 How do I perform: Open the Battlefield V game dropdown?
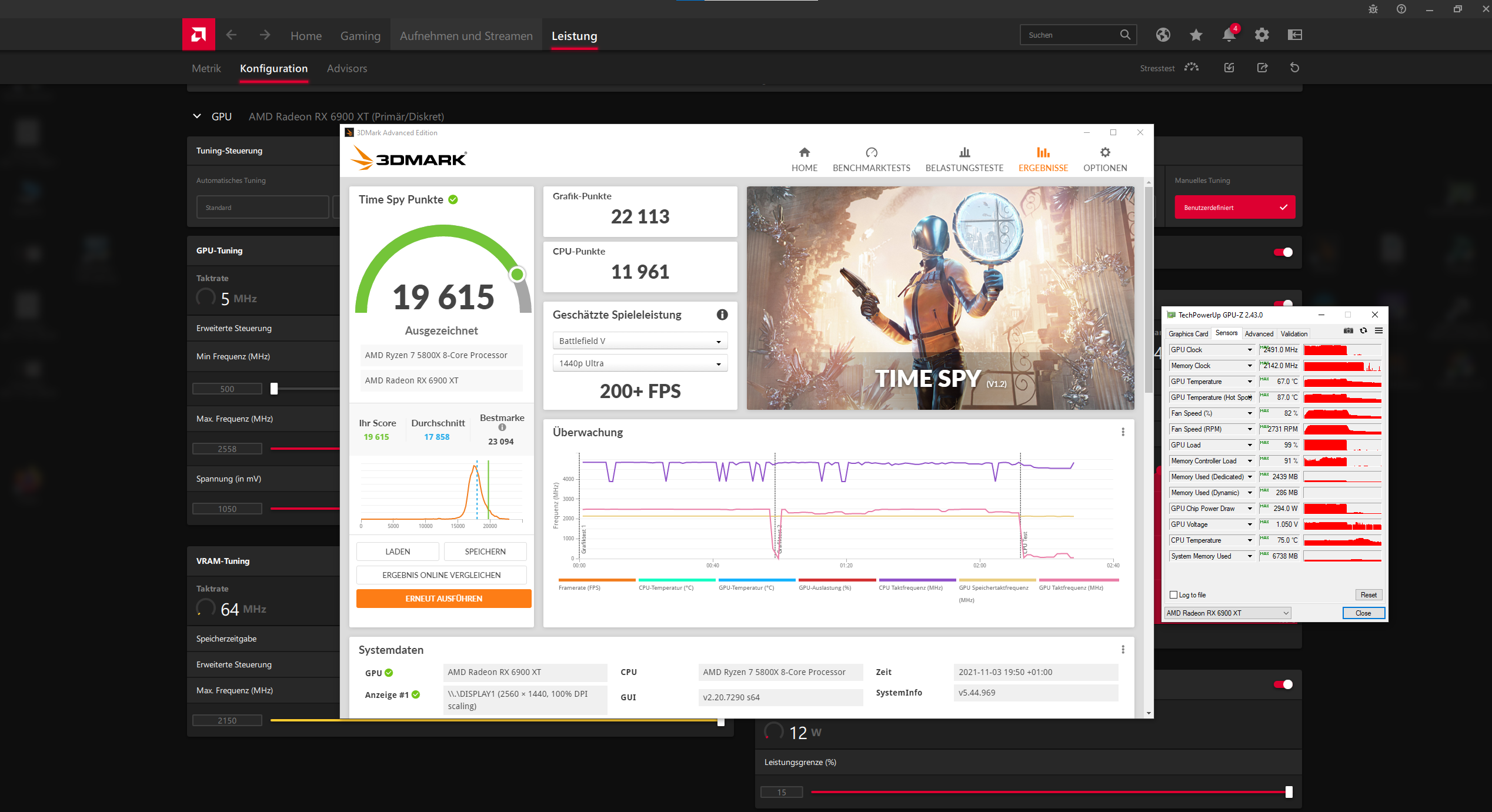click(x=640, y=341)
